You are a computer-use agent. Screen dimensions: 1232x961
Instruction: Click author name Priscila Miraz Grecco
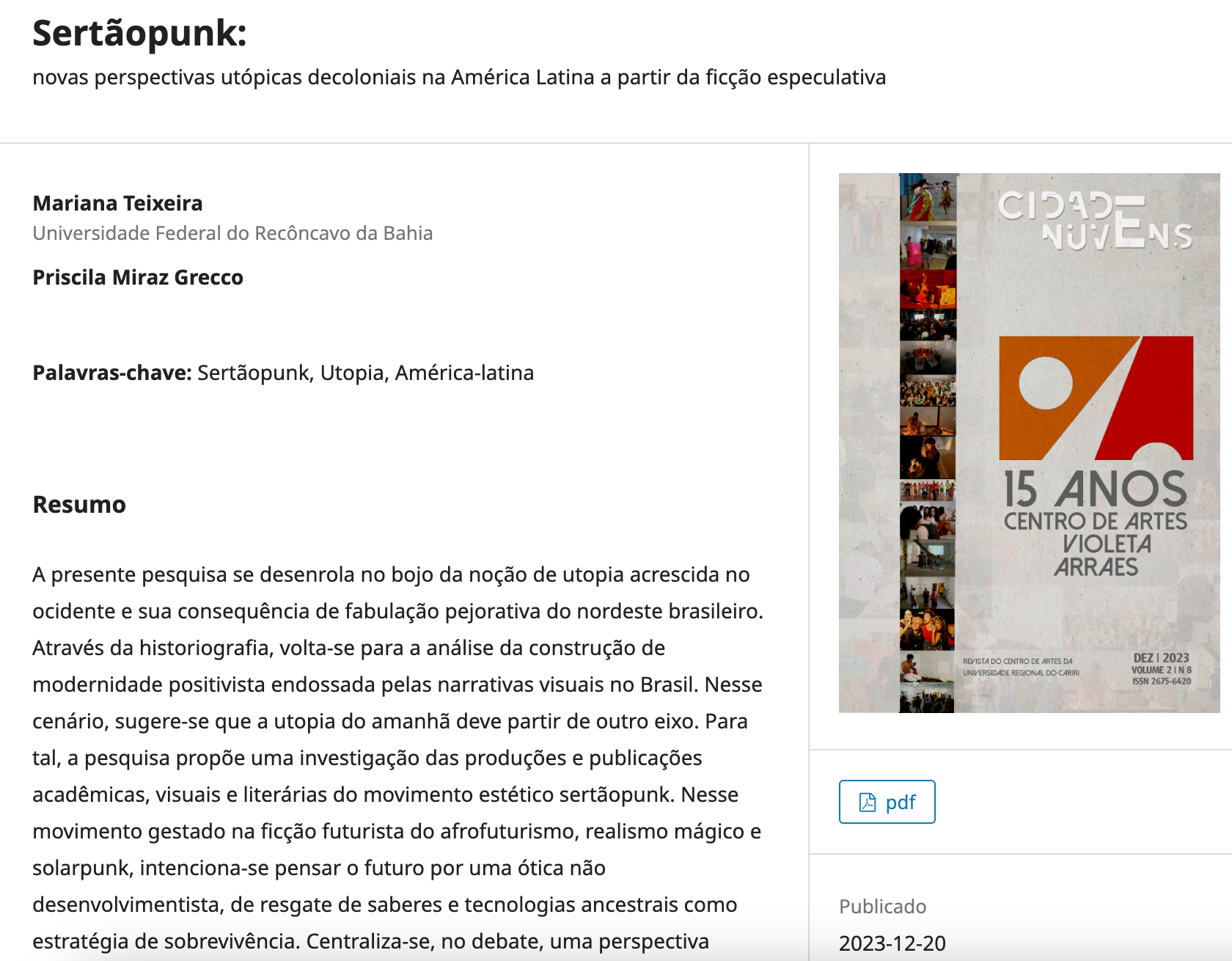(x=138, y=277)
